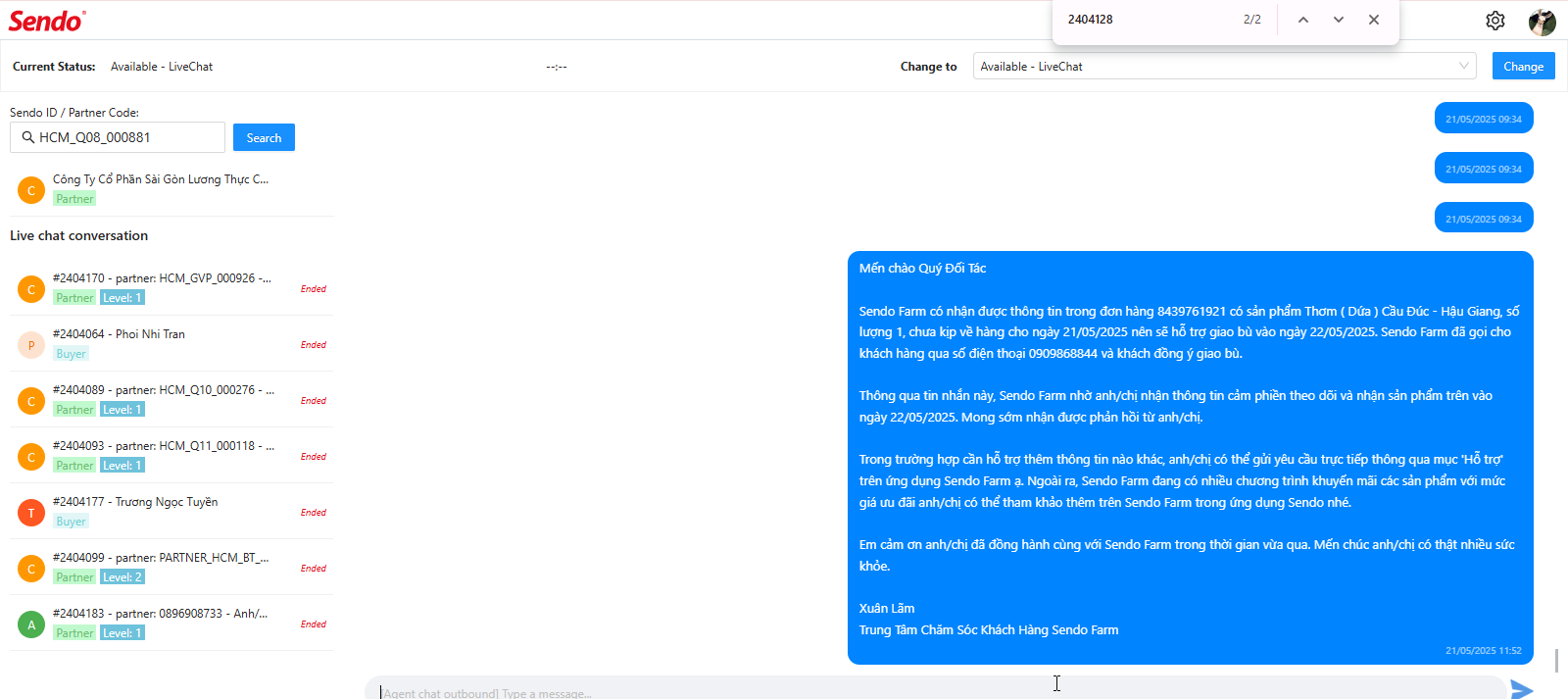Send the message with the paper plane icon
Image resolution: width=1568 pixels, height=699 pixels.
(1522, 689)
